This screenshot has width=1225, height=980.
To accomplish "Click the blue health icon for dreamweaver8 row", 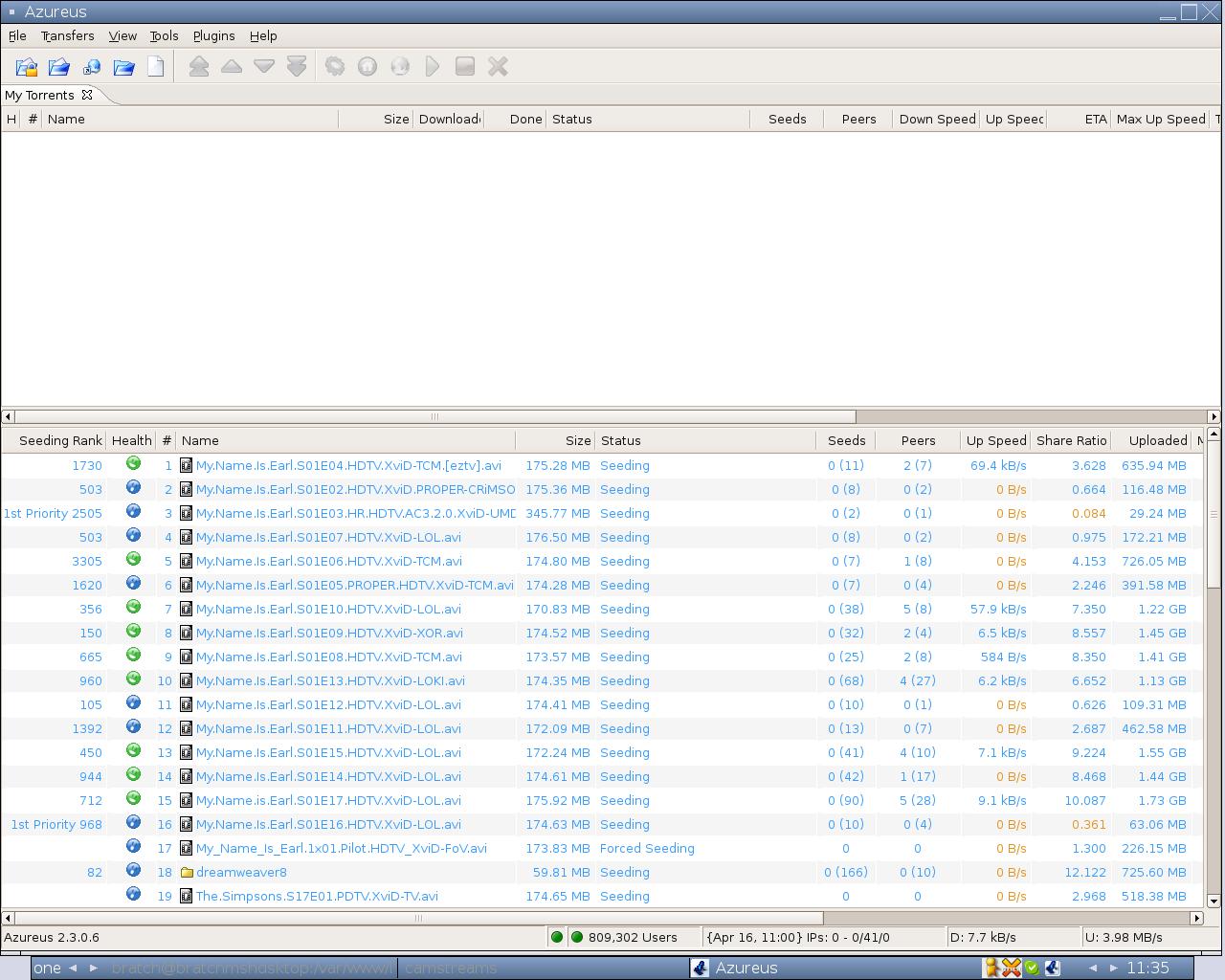I will (133, 871).
